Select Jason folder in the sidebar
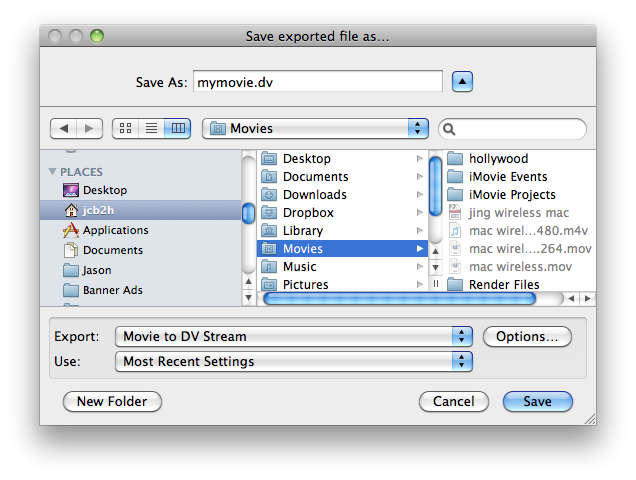Image resolution: width=636 pixels, height=480 pixels. tap(140, 270)
